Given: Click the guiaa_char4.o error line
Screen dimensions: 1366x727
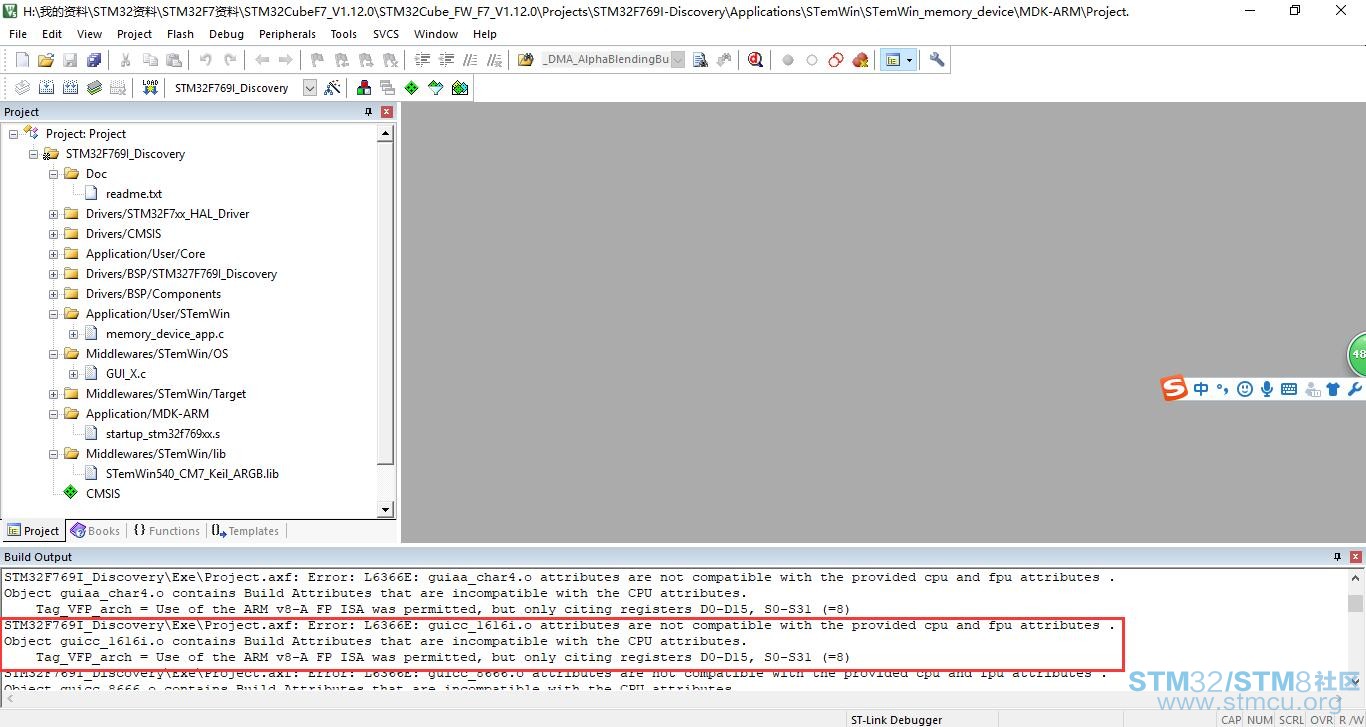Looking at the screenshot, I should pyautogui.click(x=559, y=577).
